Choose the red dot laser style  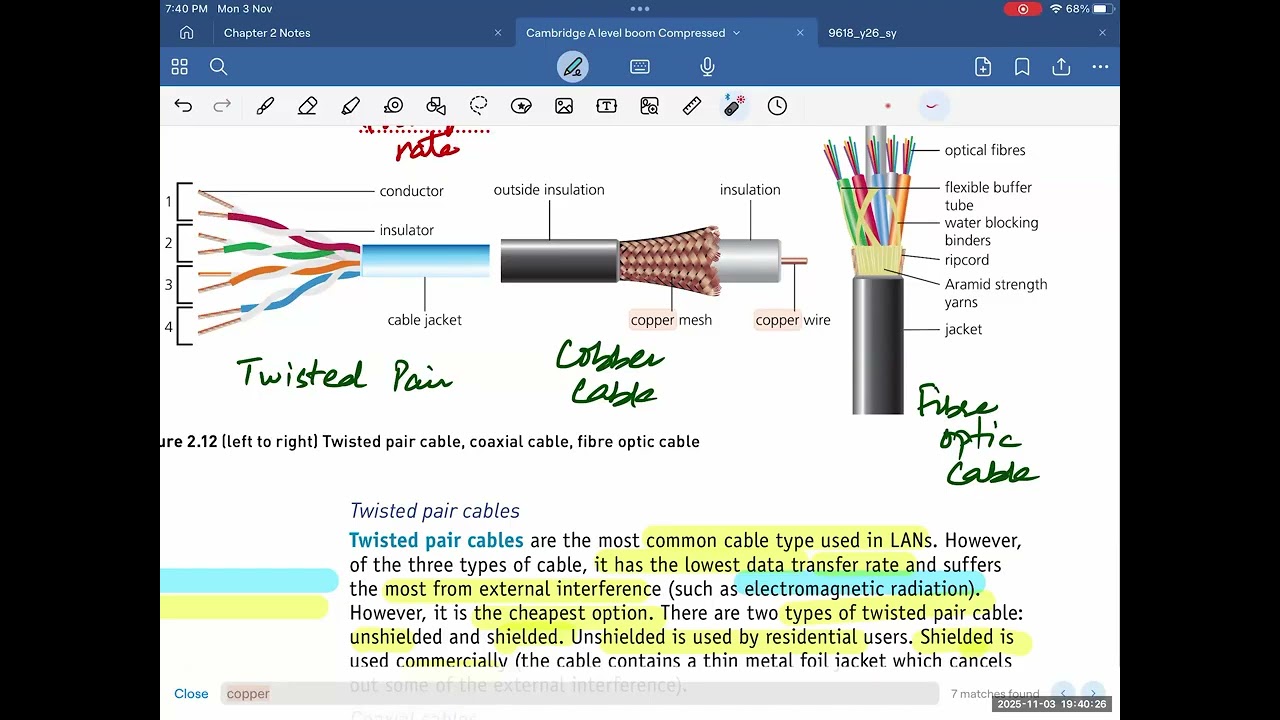[888, 106]
